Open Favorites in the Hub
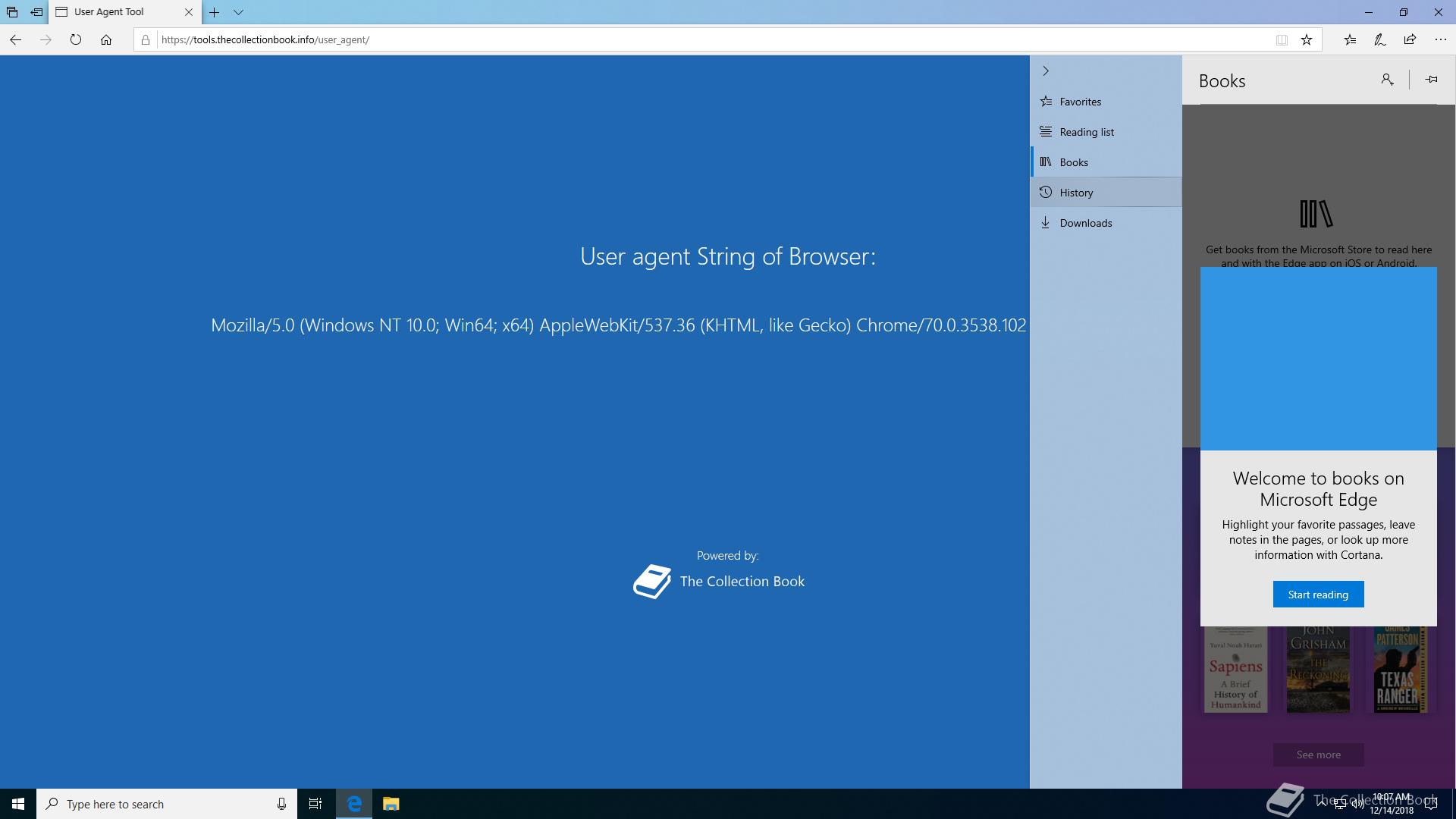Viewport: 1456px width, 819px height. 1106,102
